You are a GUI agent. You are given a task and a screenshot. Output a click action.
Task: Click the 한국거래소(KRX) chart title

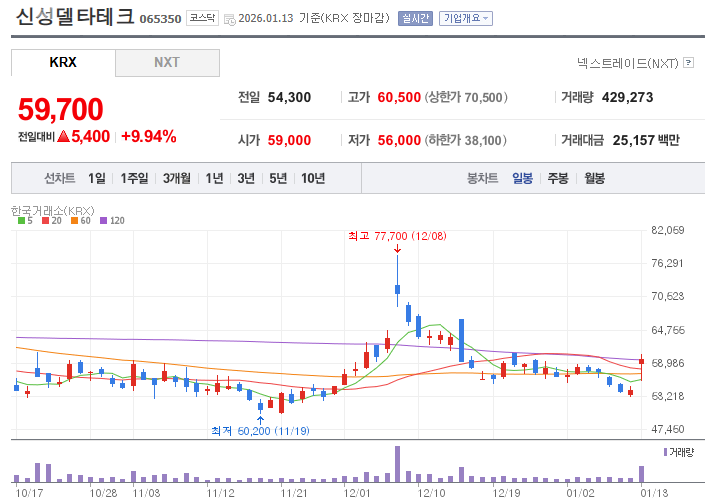(x=53, y=210)
